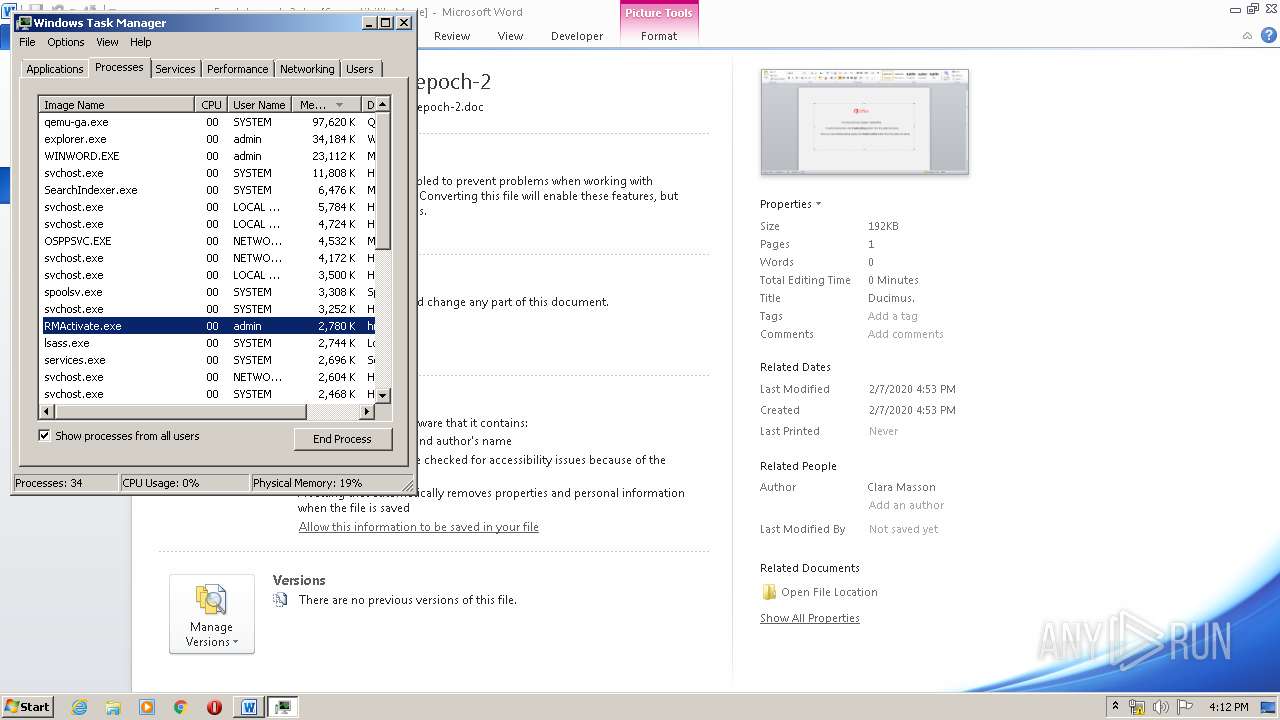The image size is (1280, 720).
Task: Click the process list scroll down arrow
Action: 383,396
